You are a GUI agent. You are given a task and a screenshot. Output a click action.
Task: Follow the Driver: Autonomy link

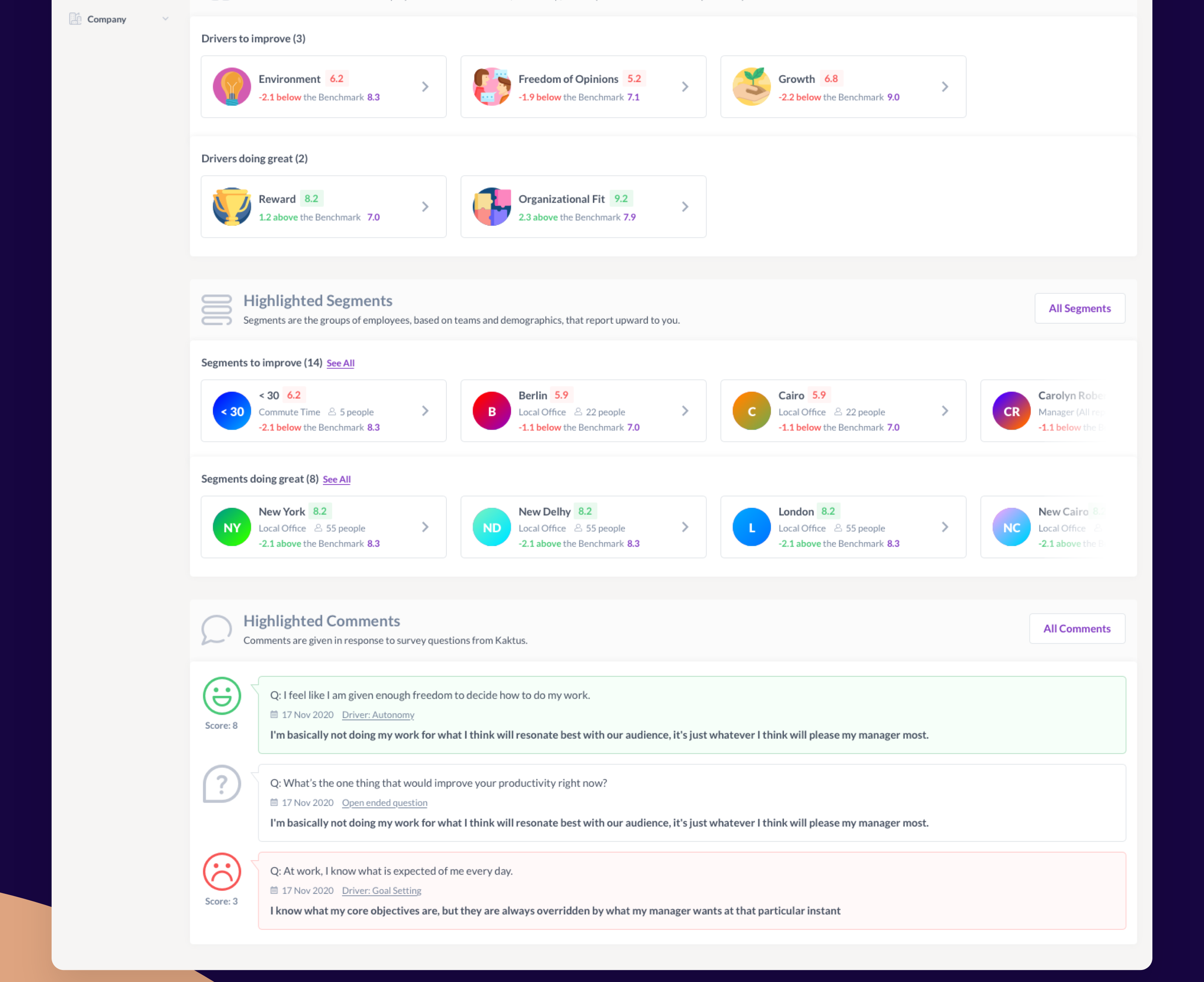(x=378, y=715)
